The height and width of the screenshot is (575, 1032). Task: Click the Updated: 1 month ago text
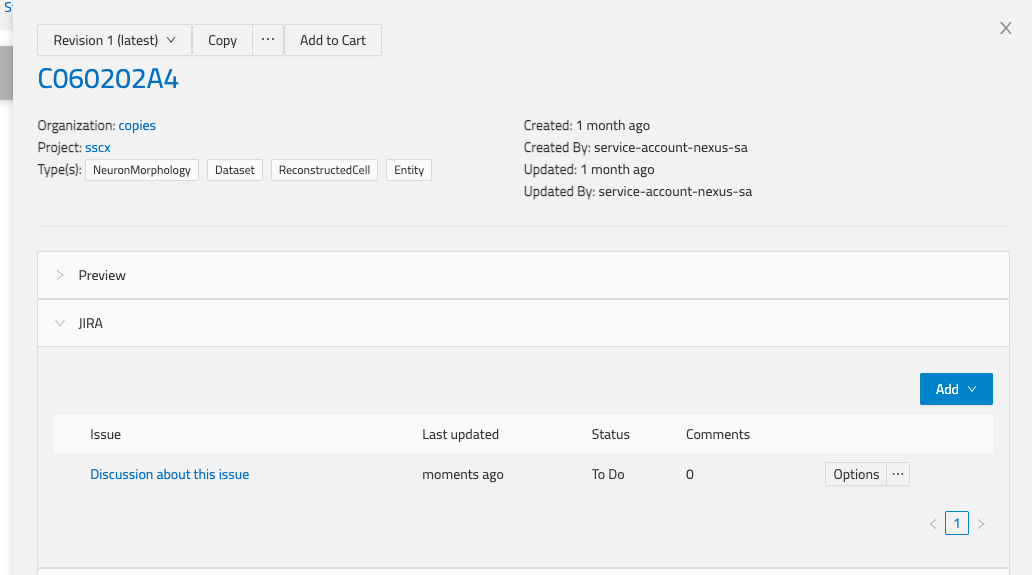tap(589, 169)
